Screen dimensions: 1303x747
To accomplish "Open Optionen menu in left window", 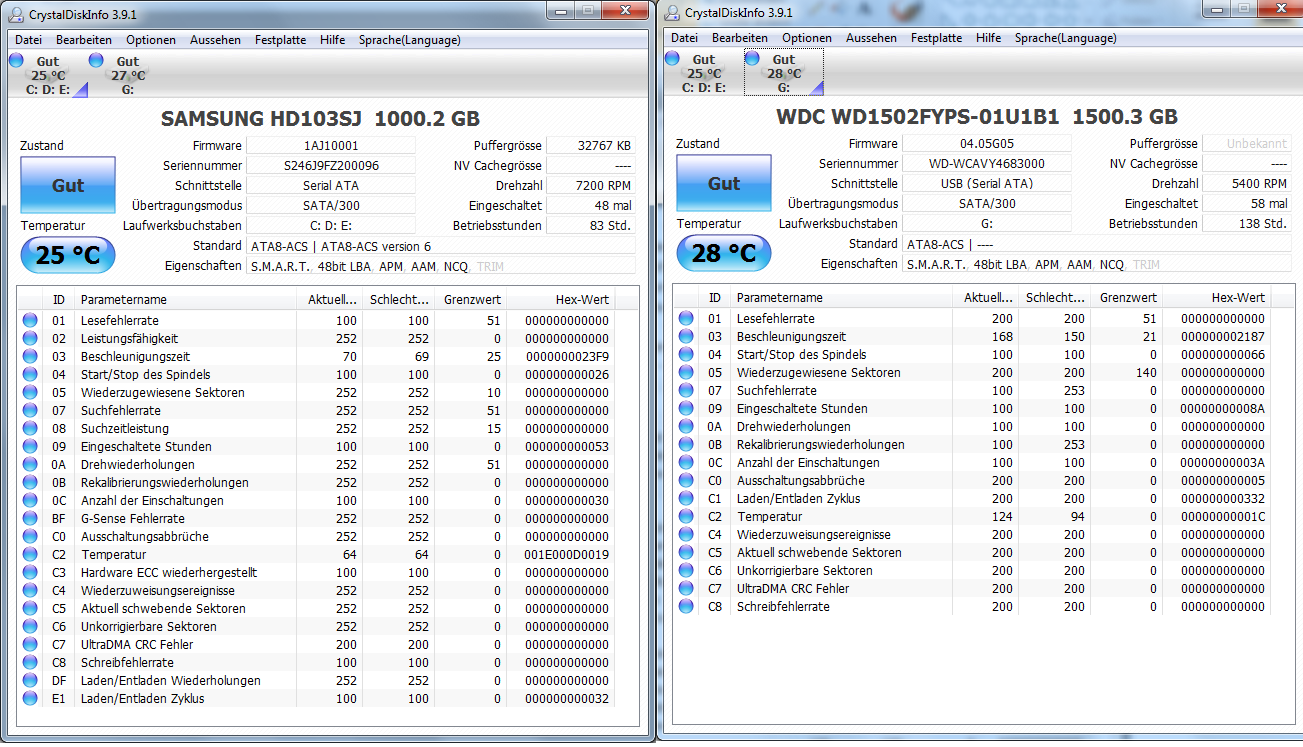I will coord(151,40).
